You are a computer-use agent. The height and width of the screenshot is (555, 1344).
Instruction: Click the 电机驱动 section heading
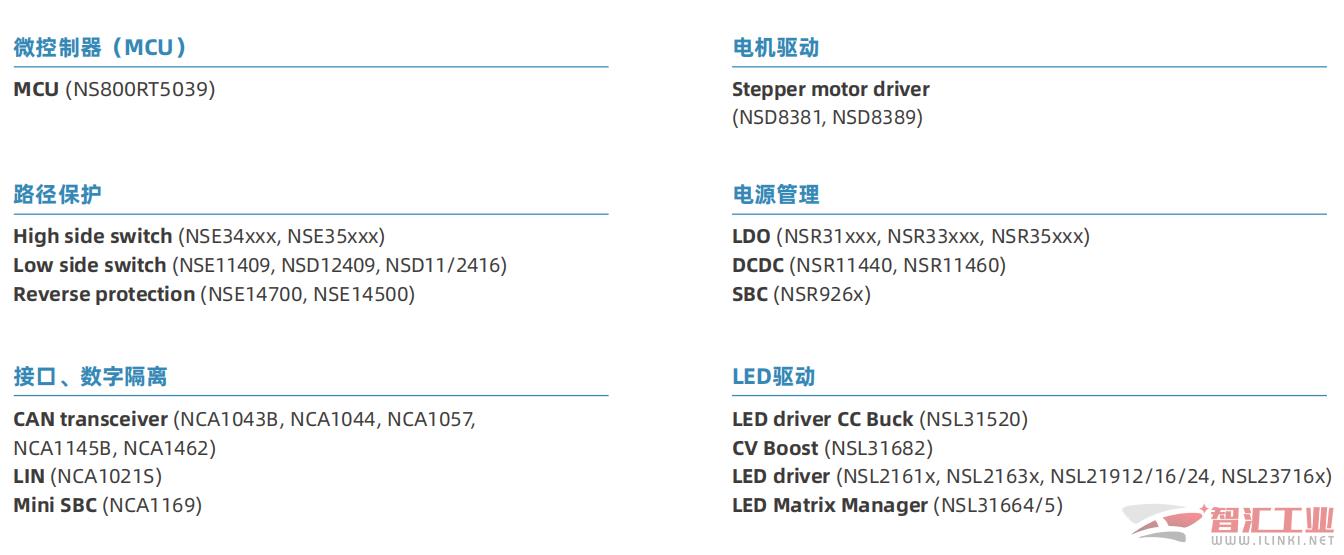coord(776,47)
